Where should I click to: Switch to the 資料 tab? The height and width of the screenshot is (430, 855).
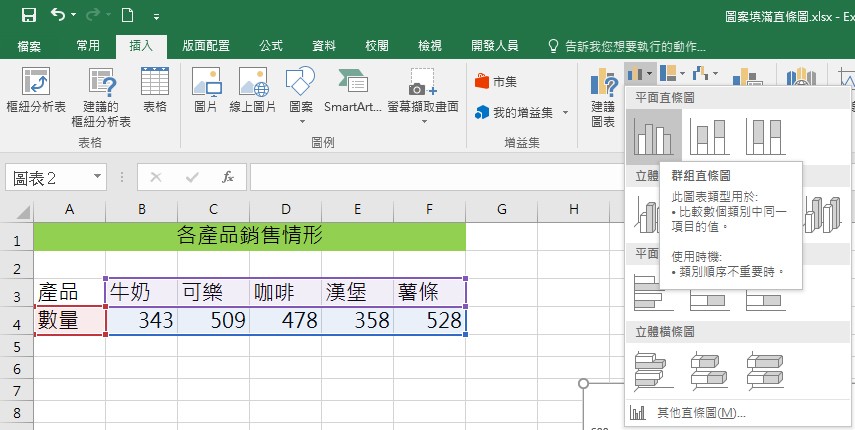tap(324, 46)
